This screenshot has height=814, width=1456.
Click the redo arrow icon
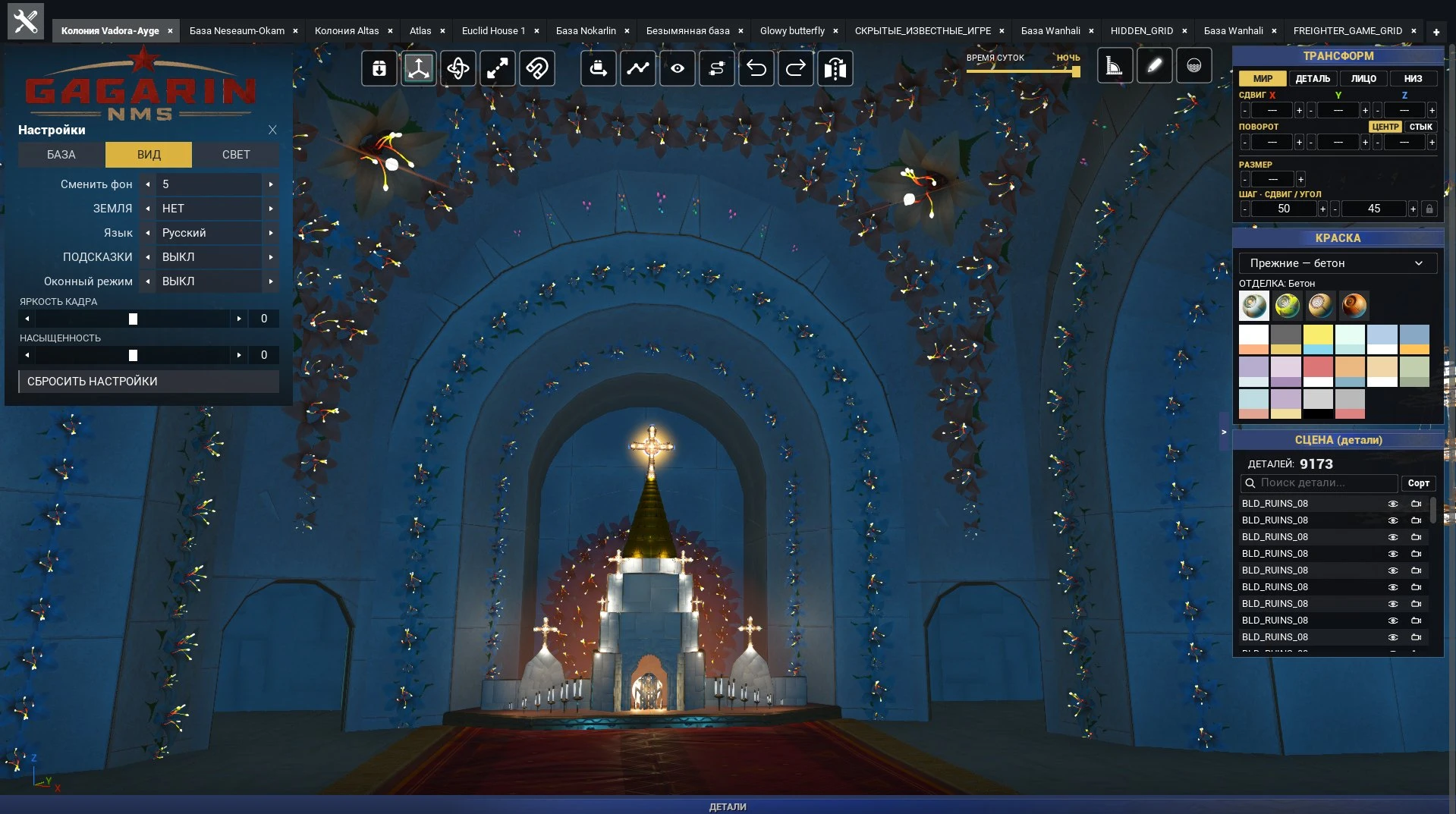pyautogui.click(x=796, y=68)
